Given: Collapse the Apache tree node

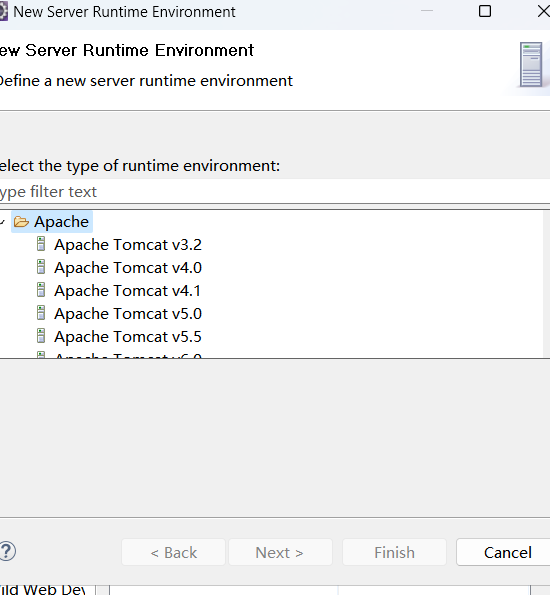Looking at the screenshot, I should [2, 222].
